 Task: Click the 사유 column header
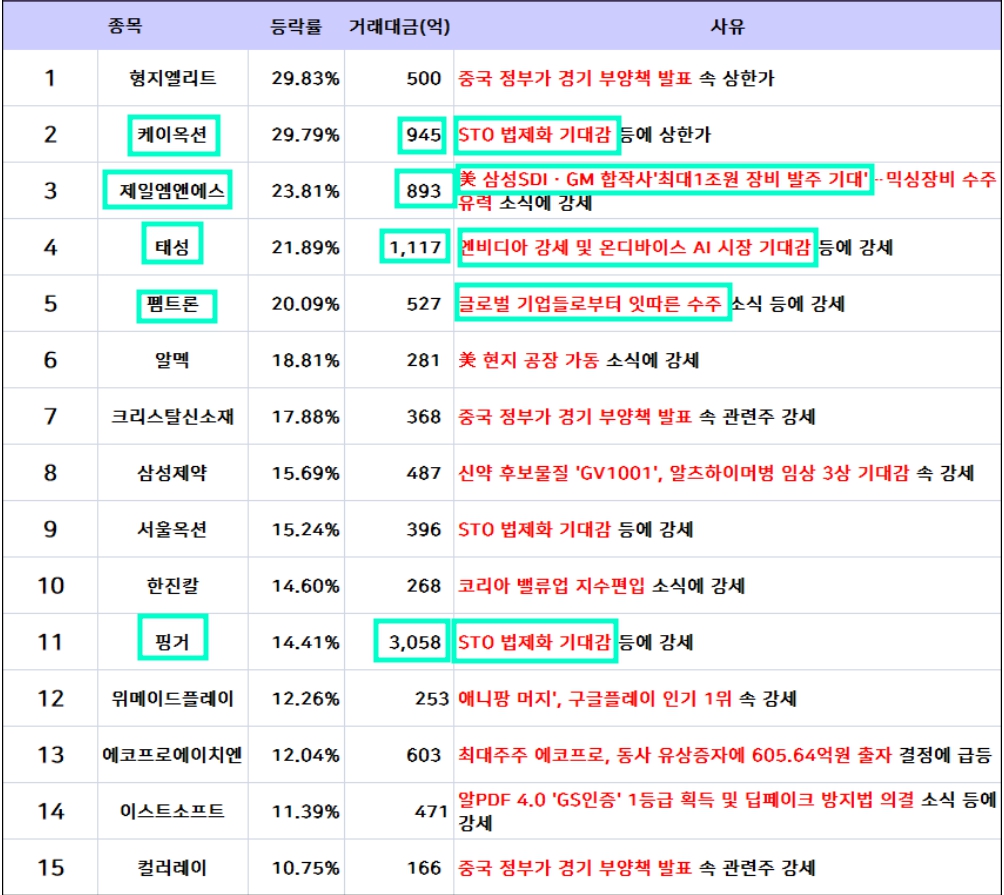727,26
